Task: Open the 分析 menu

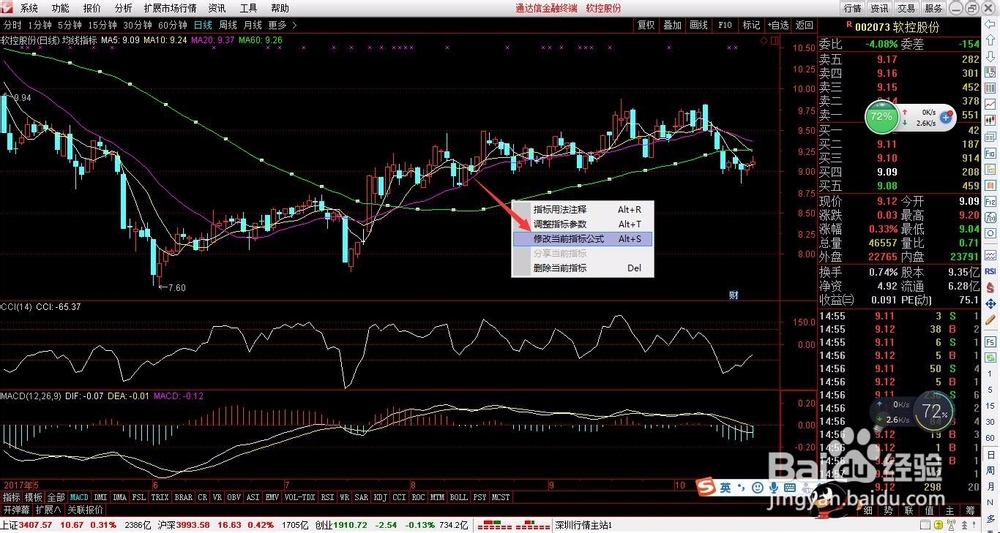Action: pyautogui.click(x=123, y=8)
